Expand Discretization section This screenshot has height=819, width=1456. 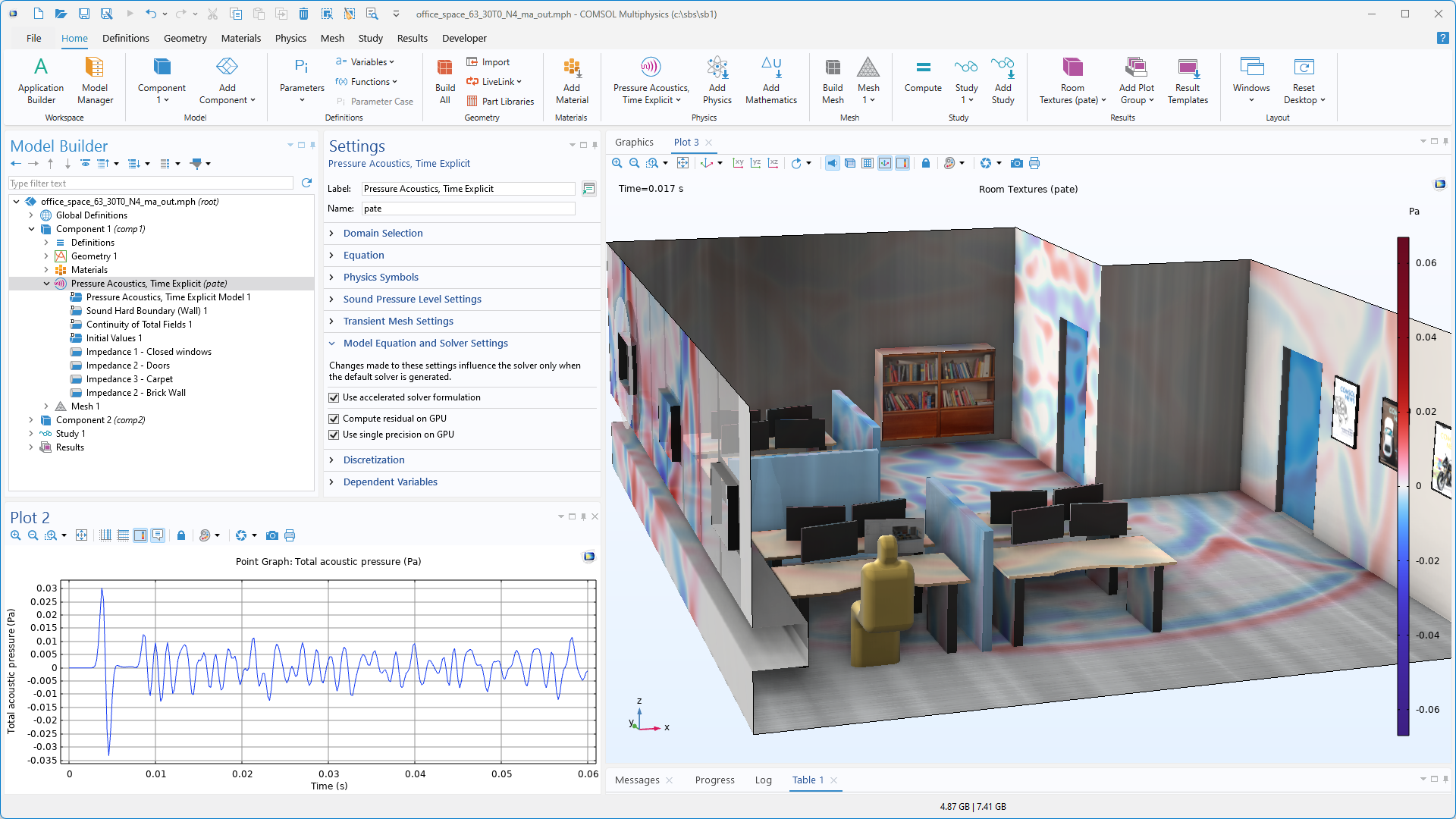[374, 459]
